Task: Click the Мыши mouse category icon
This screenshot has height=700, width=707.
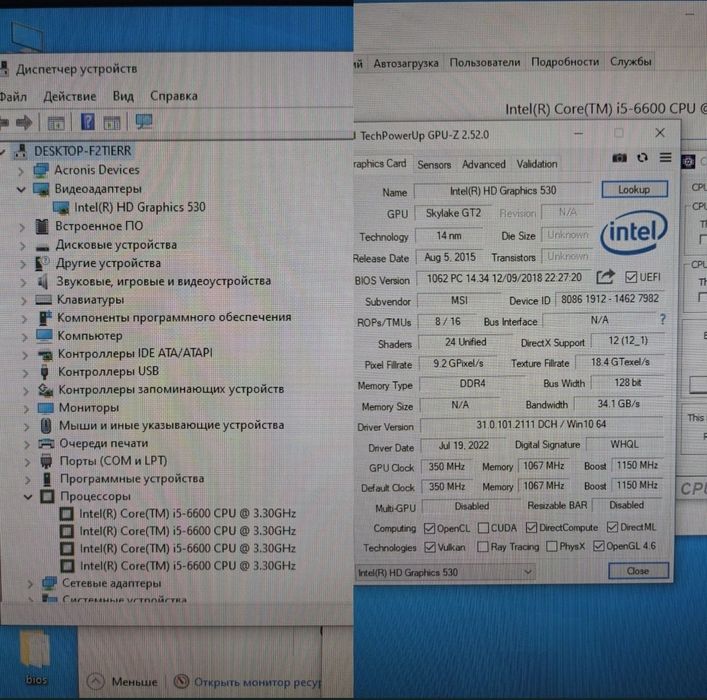Action: [x=46, y=425]
